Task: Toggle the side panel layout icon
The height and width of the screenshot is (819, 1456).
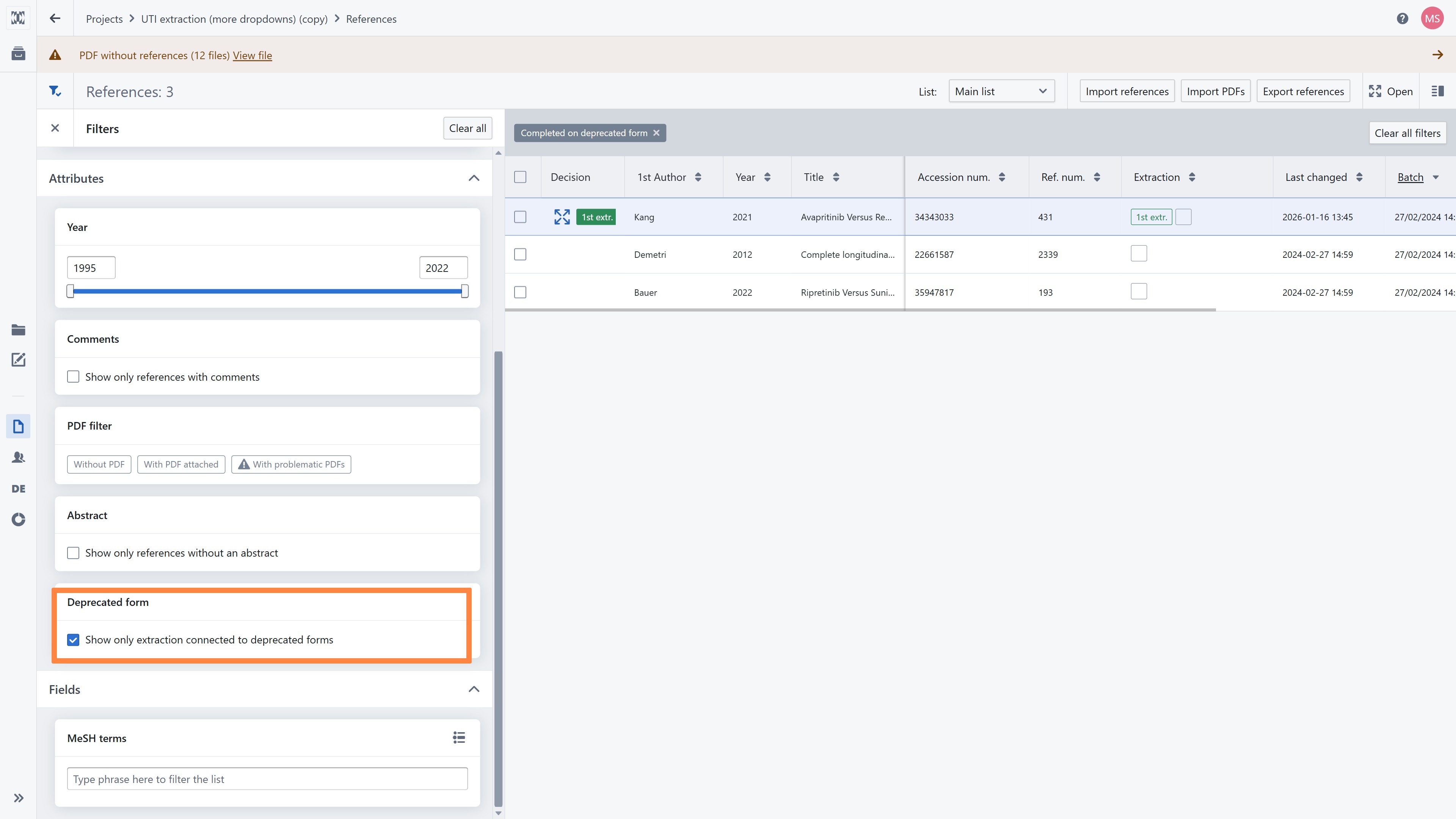Action: tap(1437, 91)
